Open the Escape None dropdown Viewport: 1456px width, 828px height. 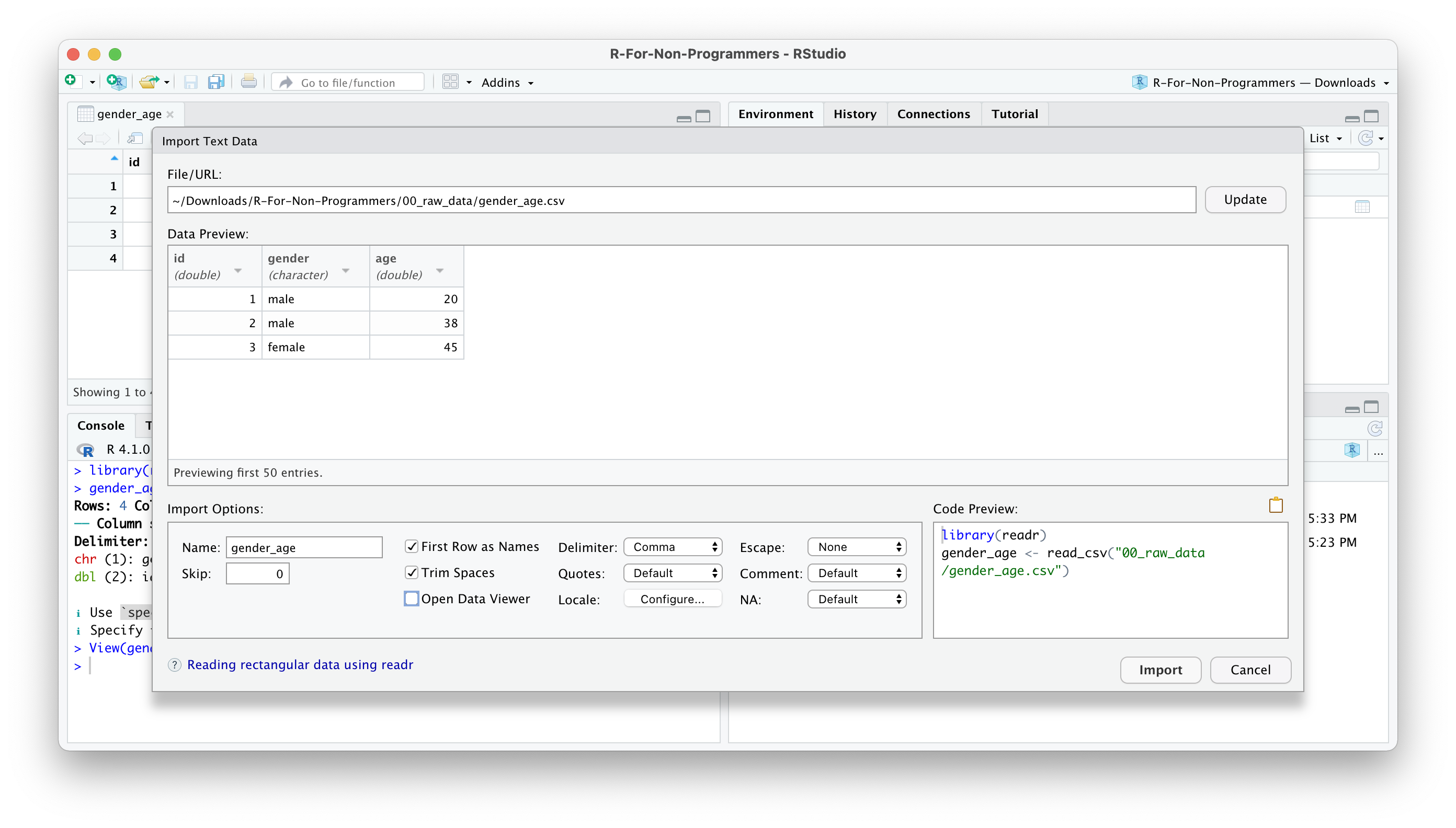tap(856, 547)
